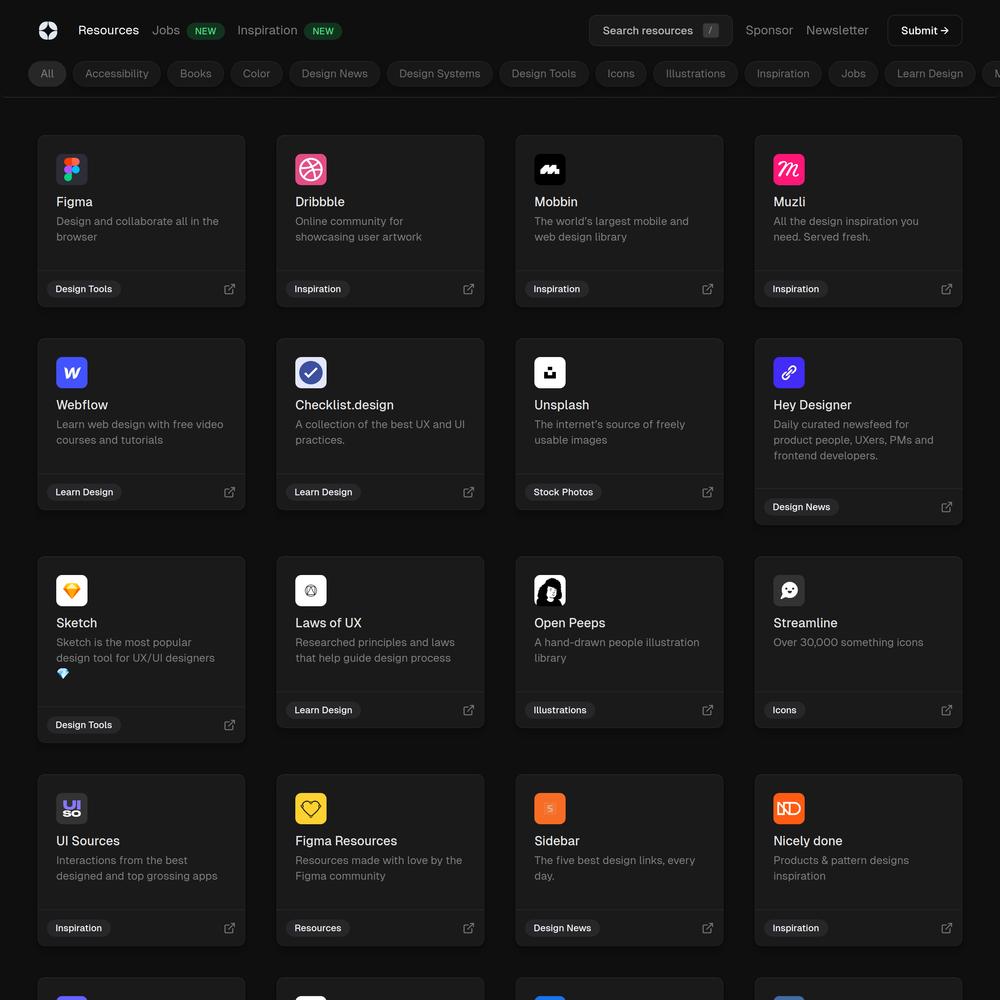Filter by Accessibility category
1000x1000 pixels.
point(117,73)
